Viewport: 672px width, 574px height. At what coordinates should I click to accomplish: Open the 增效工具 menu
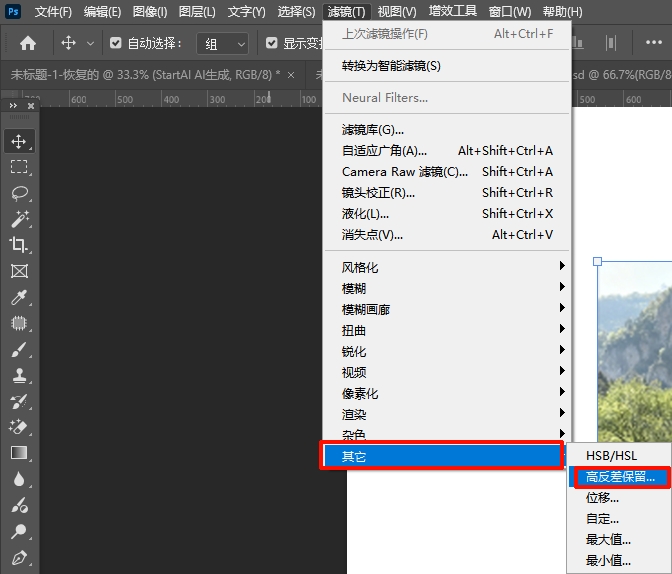coord(453,12)
